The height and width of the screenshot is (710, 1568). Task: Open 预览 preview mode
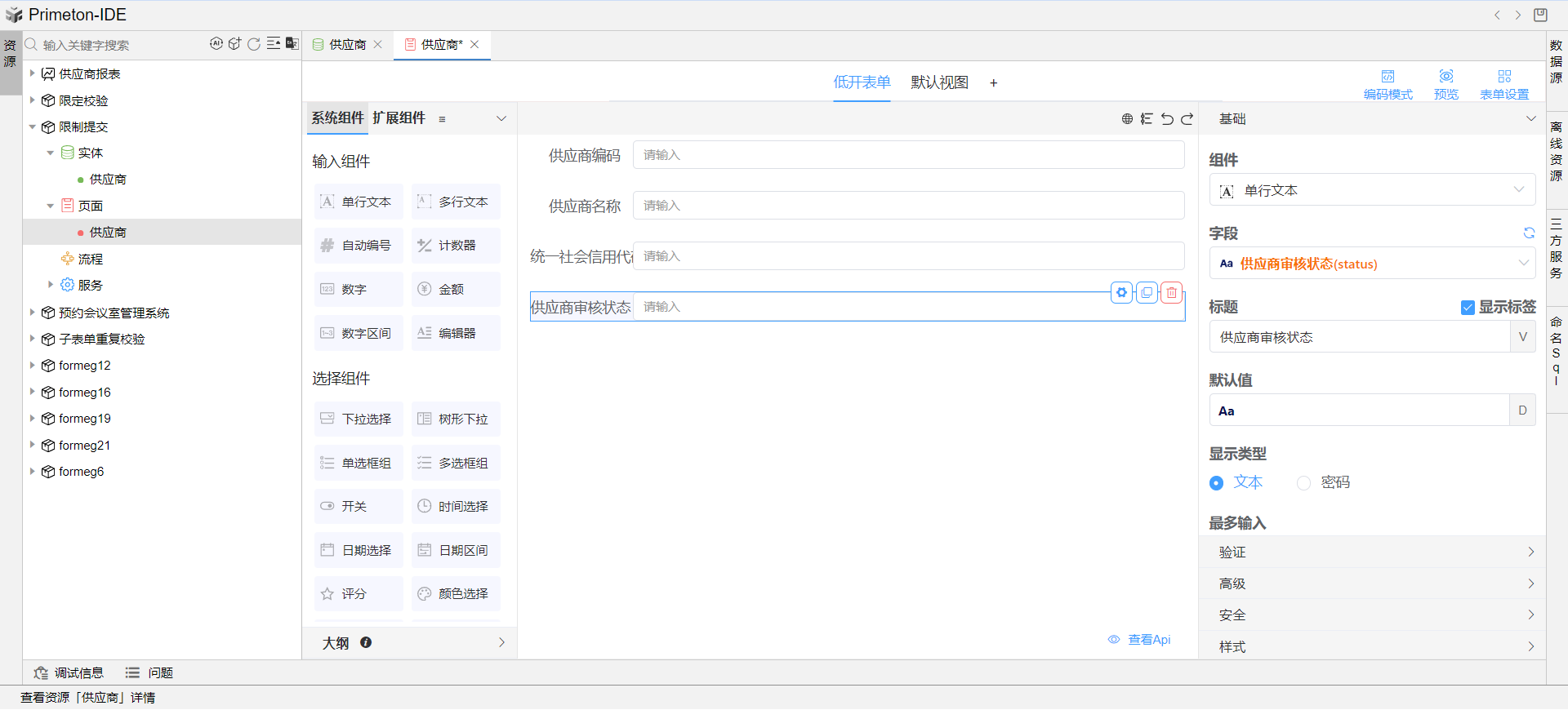[1445, 83]
